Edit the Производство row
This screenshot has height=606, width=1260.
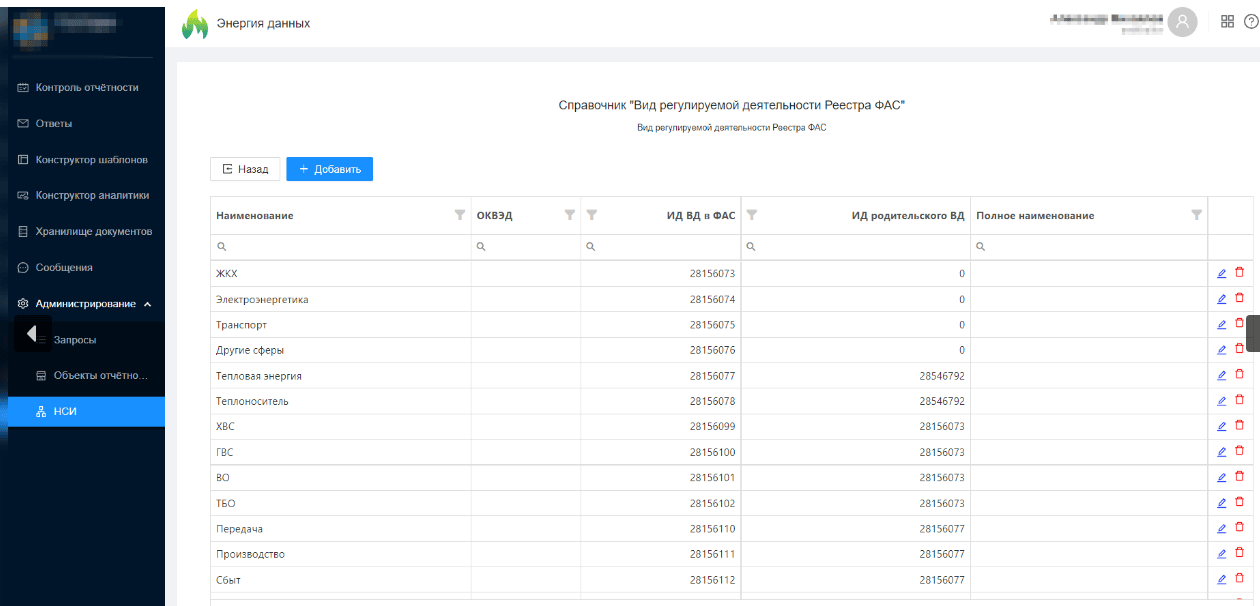[1221, 554]
